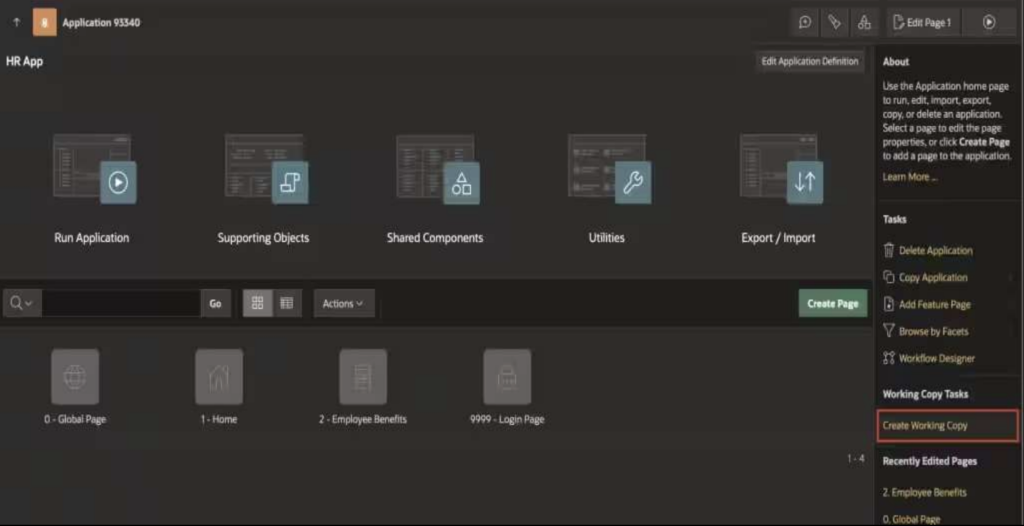Click the run page play button in top toolbar
The width and height of the screenshot is (1024, 526).
tap(988, 22)
